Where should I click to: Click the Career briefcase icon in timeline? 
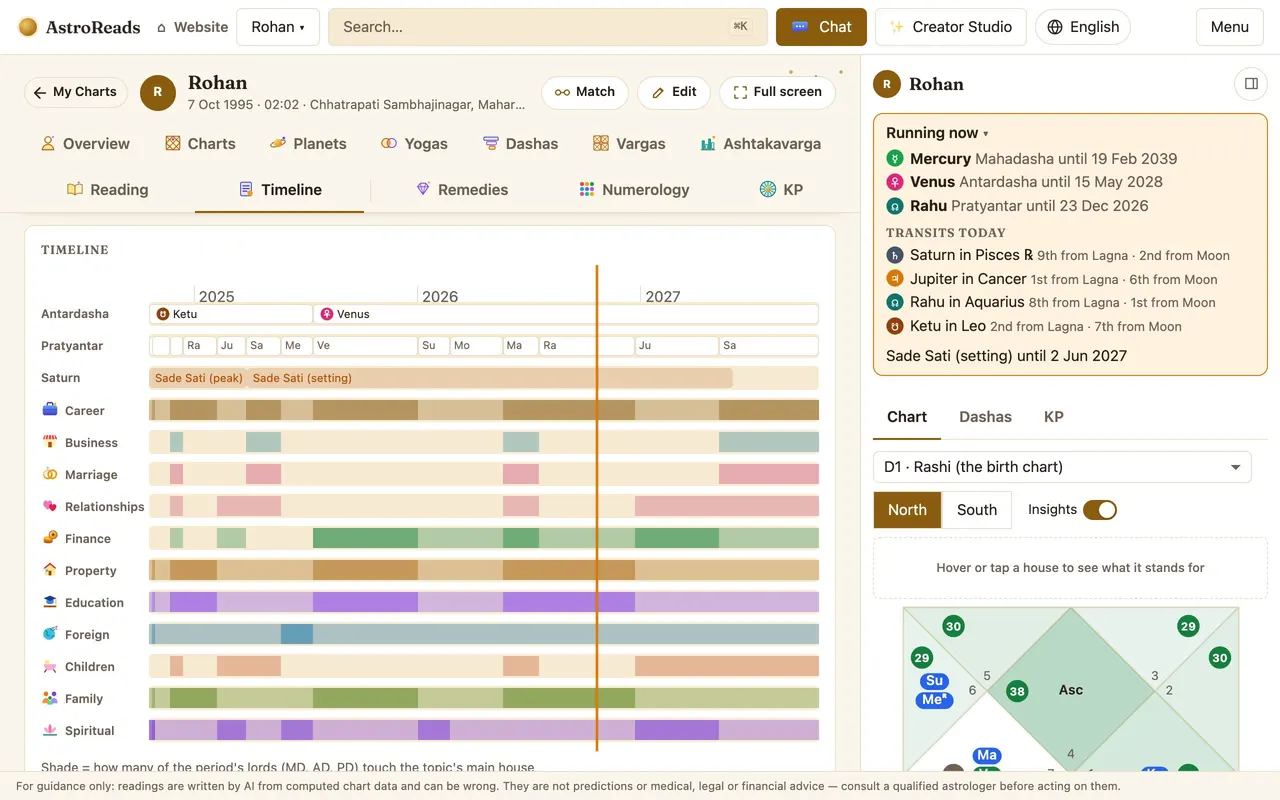(x=50, y=409)
